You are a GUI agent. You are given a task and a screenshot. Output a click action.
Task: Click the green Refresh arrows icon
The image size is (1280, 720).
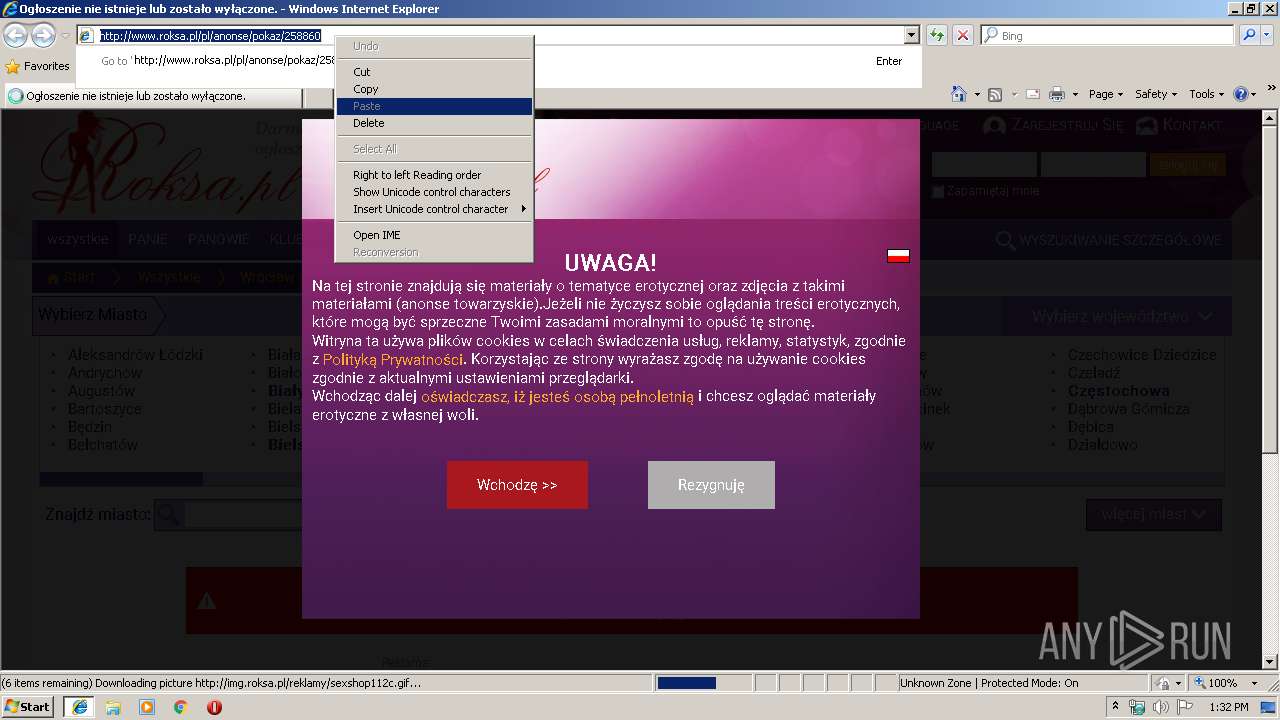tap(937, 35)
